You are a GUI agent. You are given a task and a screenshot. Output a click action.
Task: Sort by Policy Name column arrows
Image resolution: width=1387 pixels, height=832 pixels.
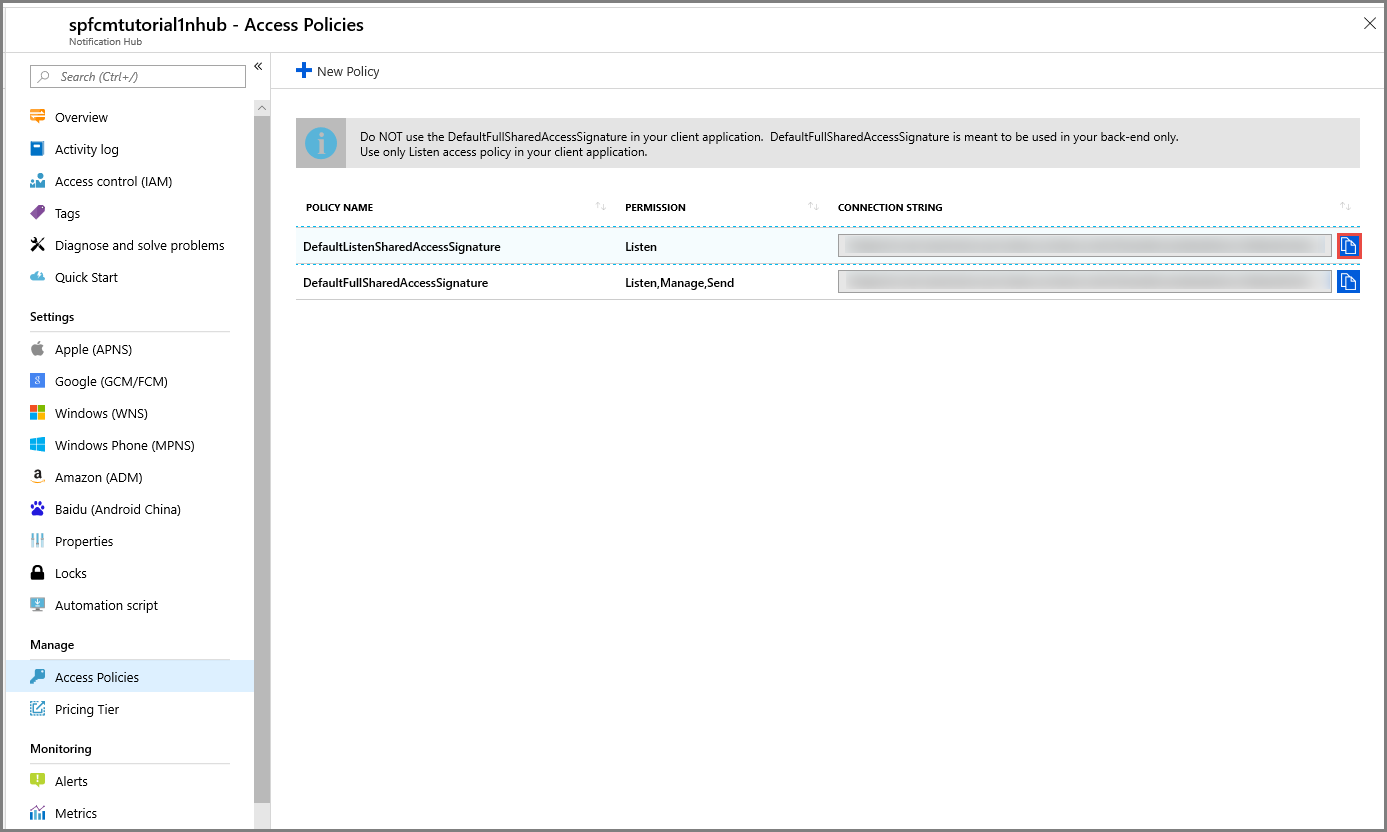click(x=601, y=206)
